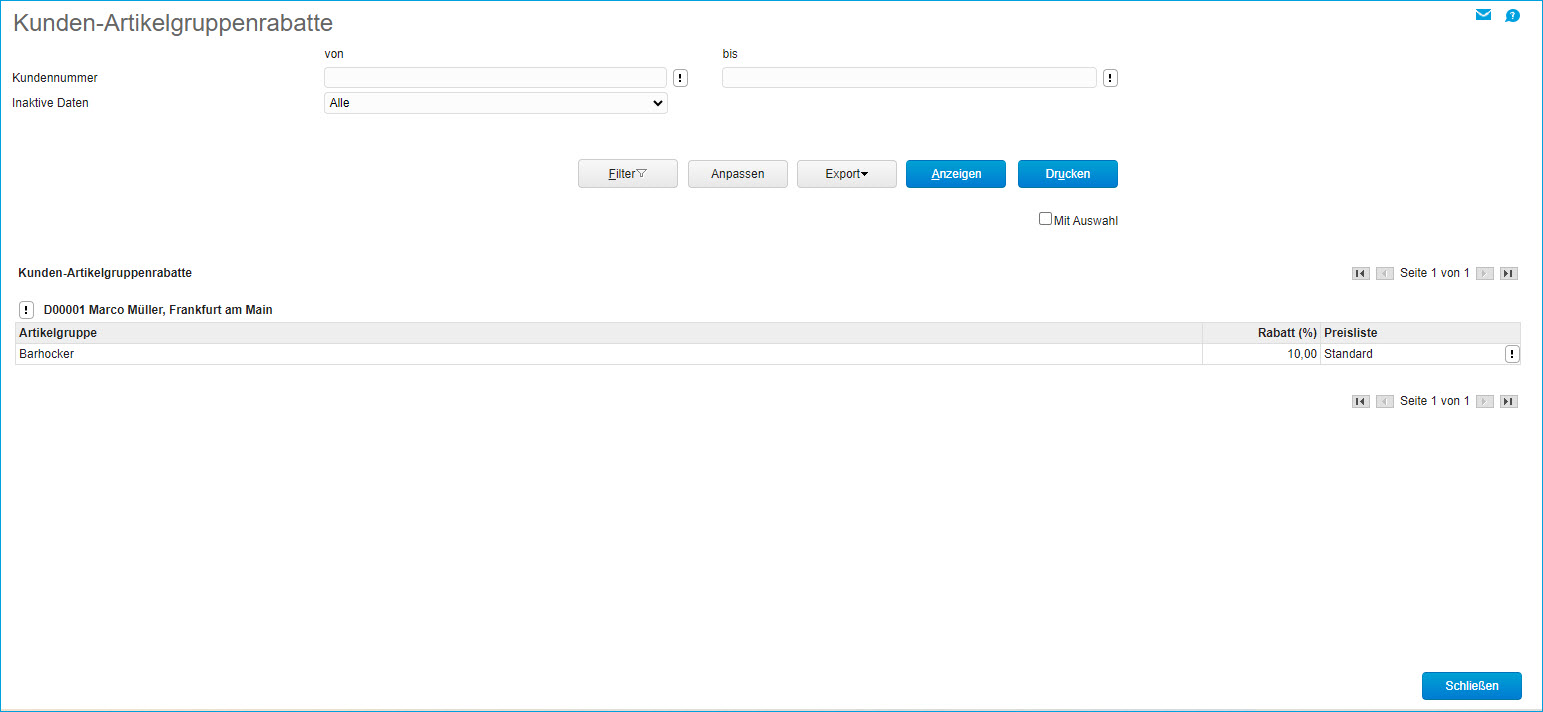
Task: Go to next page in upper pager
Action: (x=1485, y=273)
